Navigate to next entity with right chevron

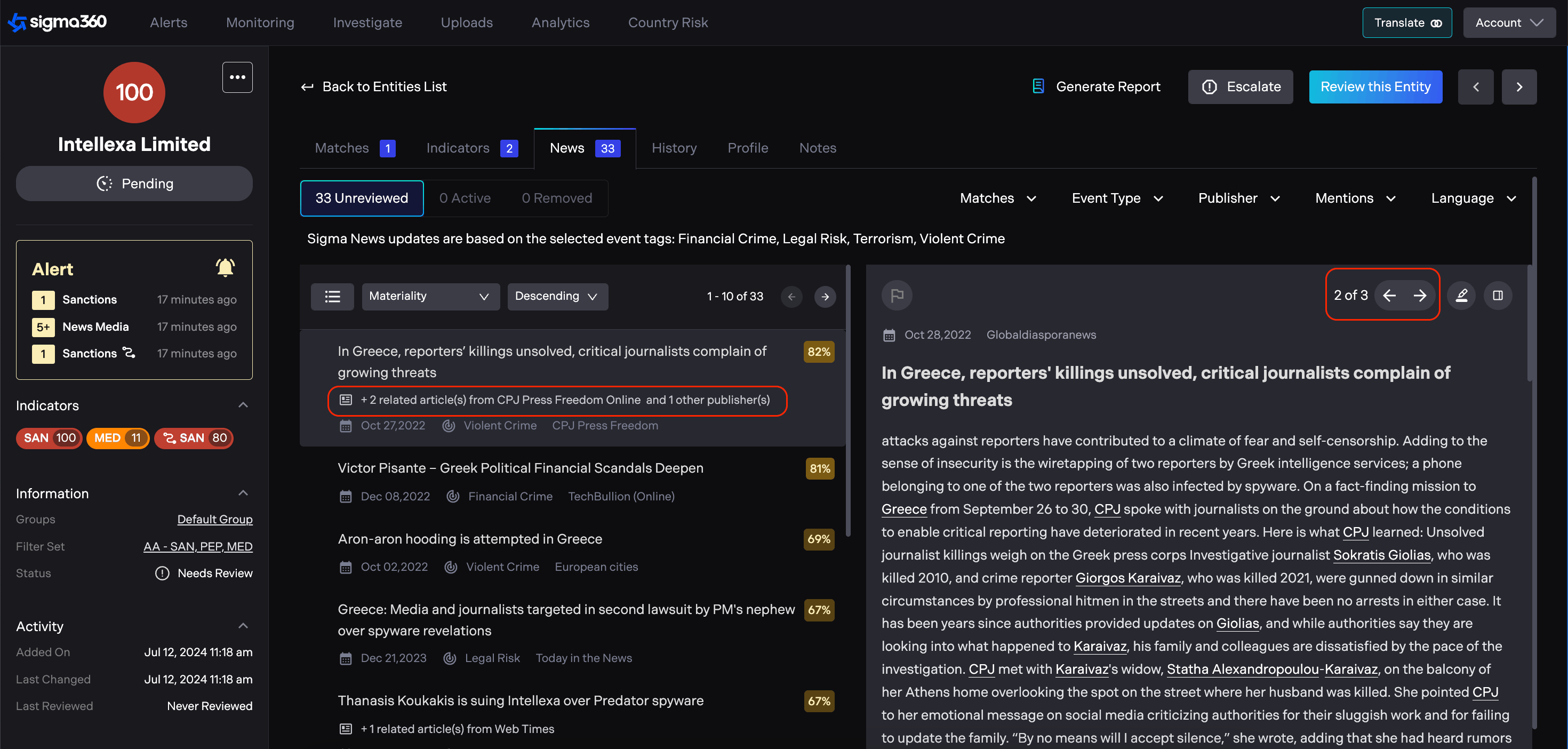[x=1519, y=87]
